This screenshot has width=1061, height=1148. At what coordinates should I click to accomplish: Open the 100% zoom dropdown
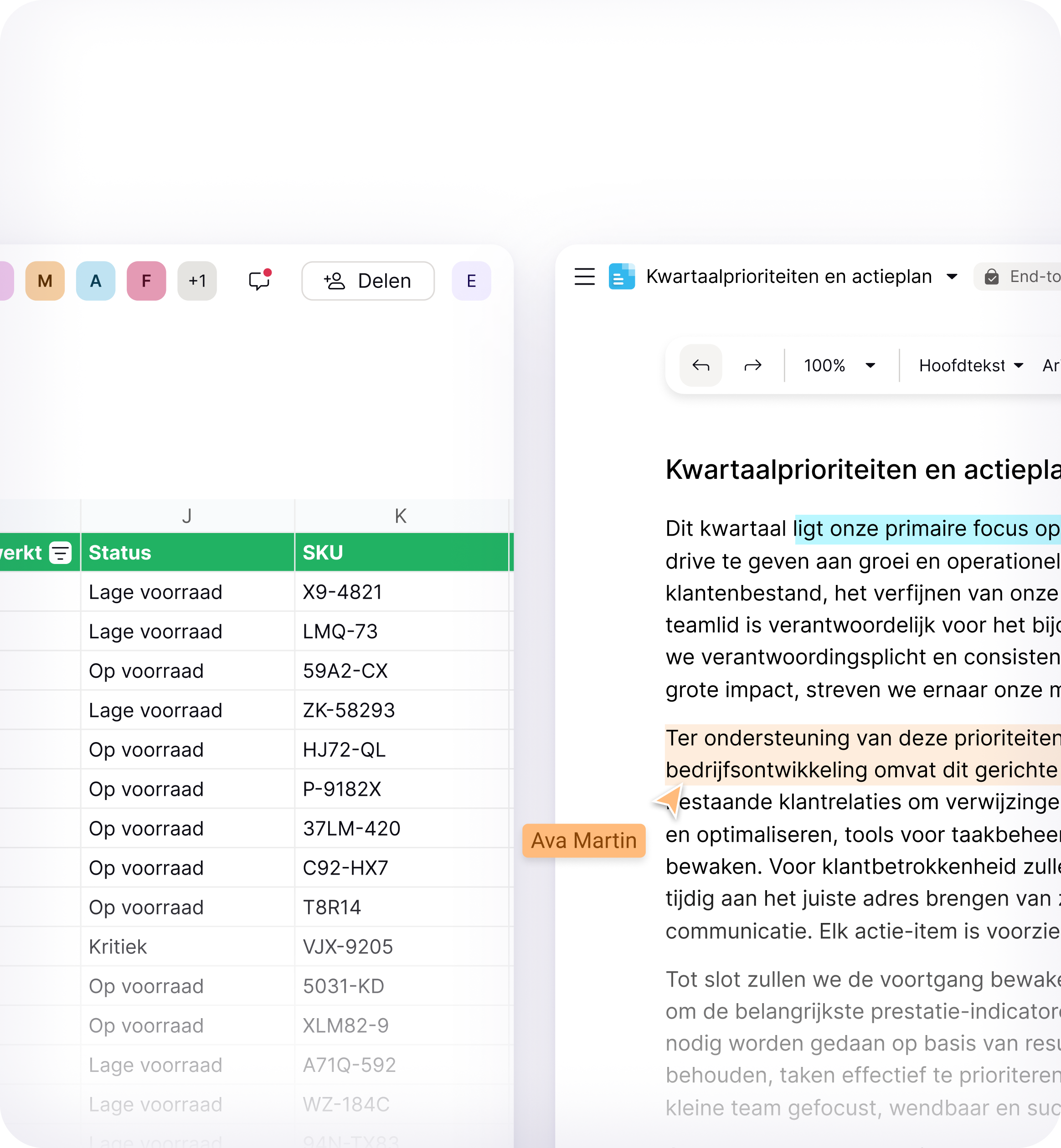840,365
